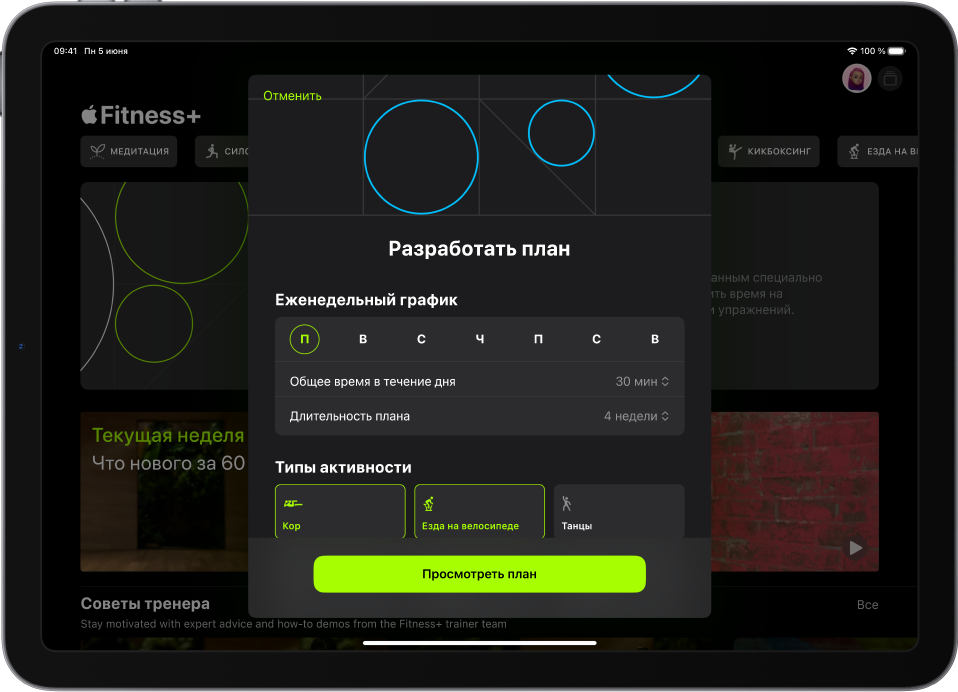Click the 09:41 clock in status bar
The image size is (958, 692).
coord(65,51)
